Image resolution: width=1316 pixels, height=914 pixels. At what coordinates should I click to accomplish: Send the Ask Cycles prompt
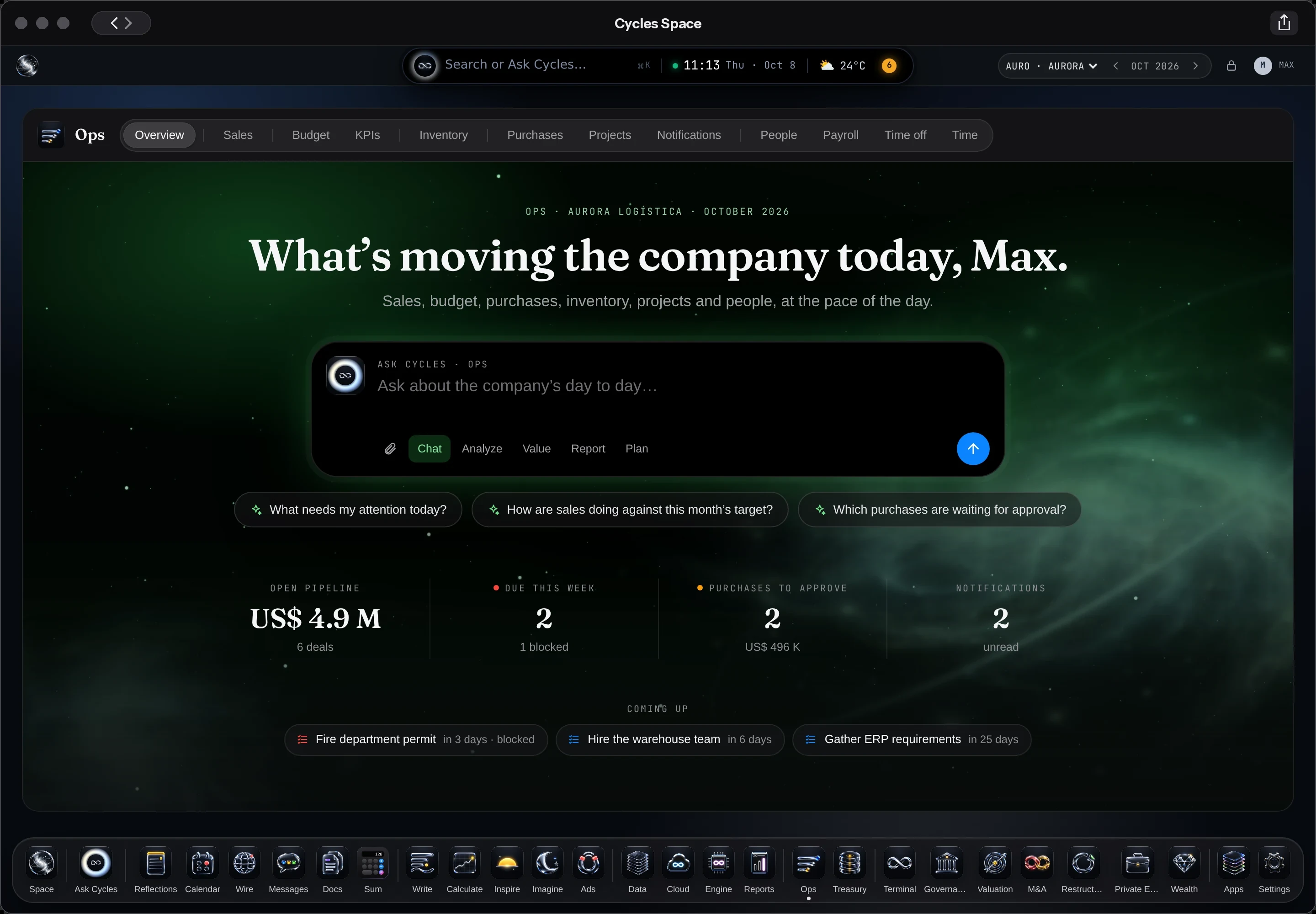tap(973, 448)
